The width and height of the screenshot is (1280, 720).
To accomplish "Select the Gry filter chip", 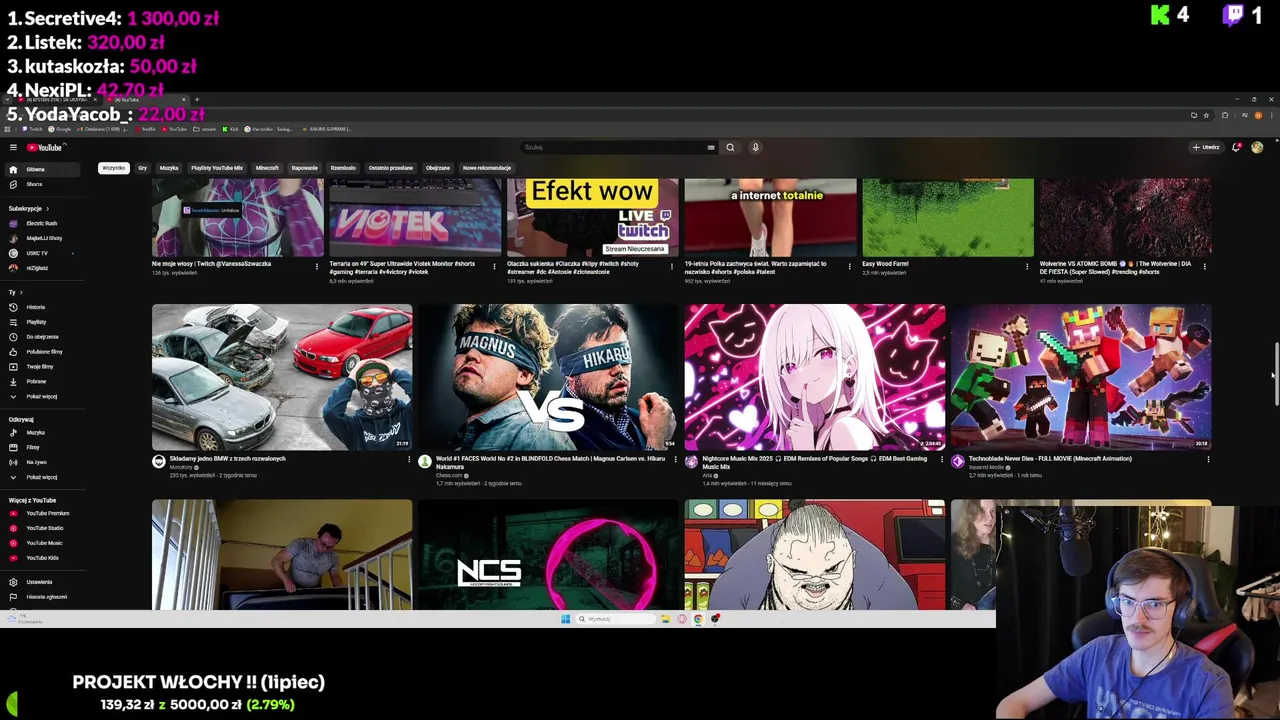I will coord(143,168).
